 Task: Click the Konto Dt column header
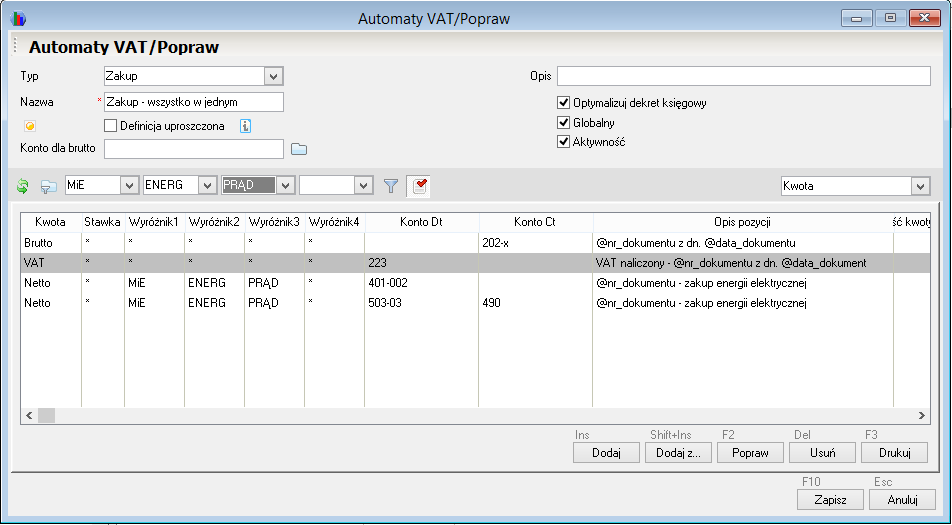421,222
